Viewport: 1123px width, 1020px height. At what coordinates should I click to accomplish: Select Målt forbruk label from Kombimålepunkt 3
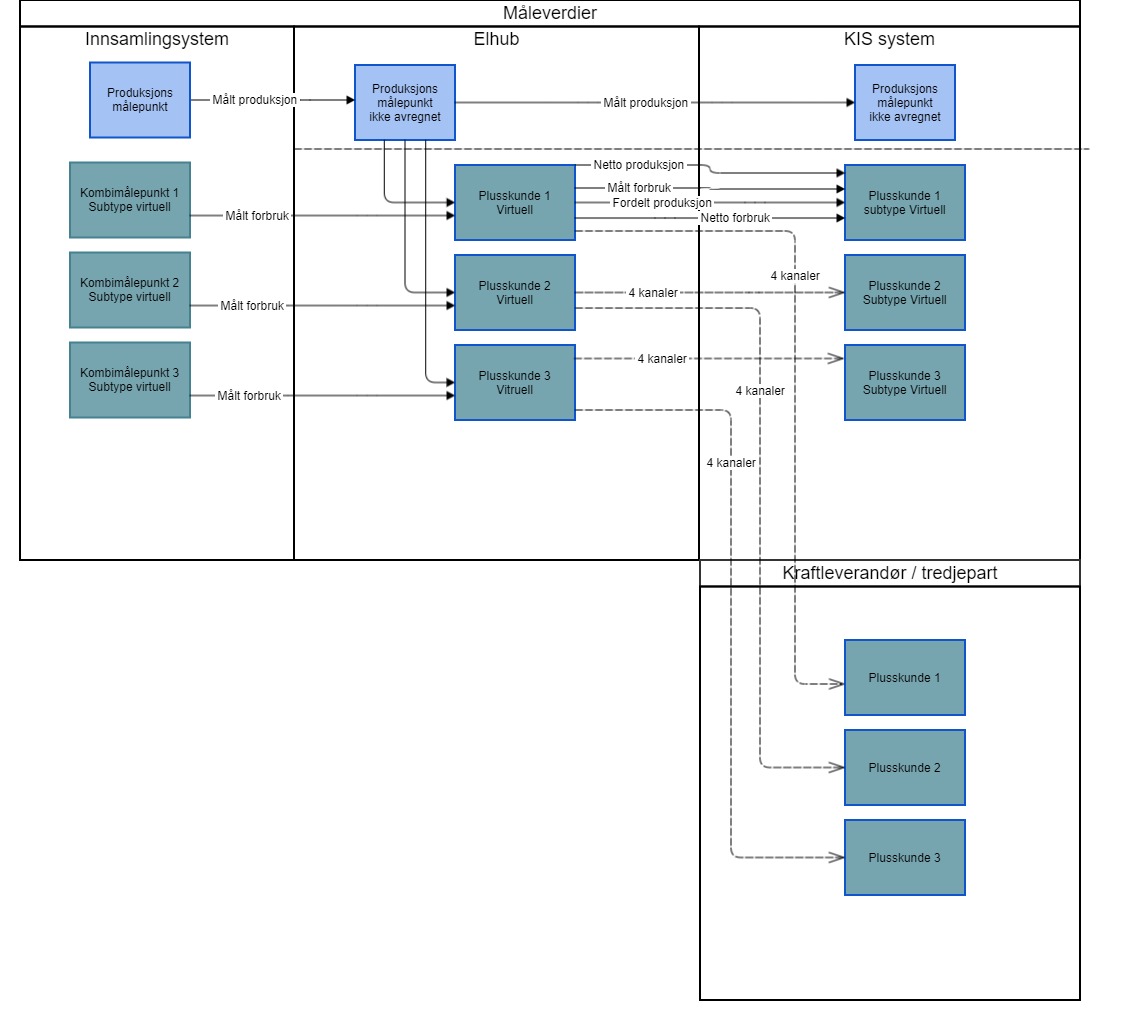[x=249, y=397]
